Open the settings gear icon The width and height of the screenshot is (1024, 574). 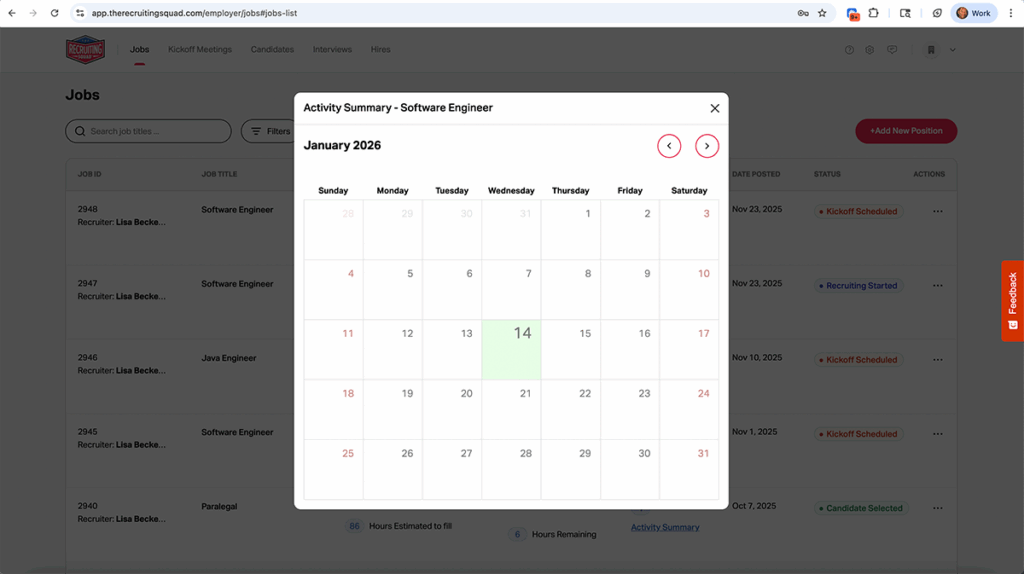[869, 50]
